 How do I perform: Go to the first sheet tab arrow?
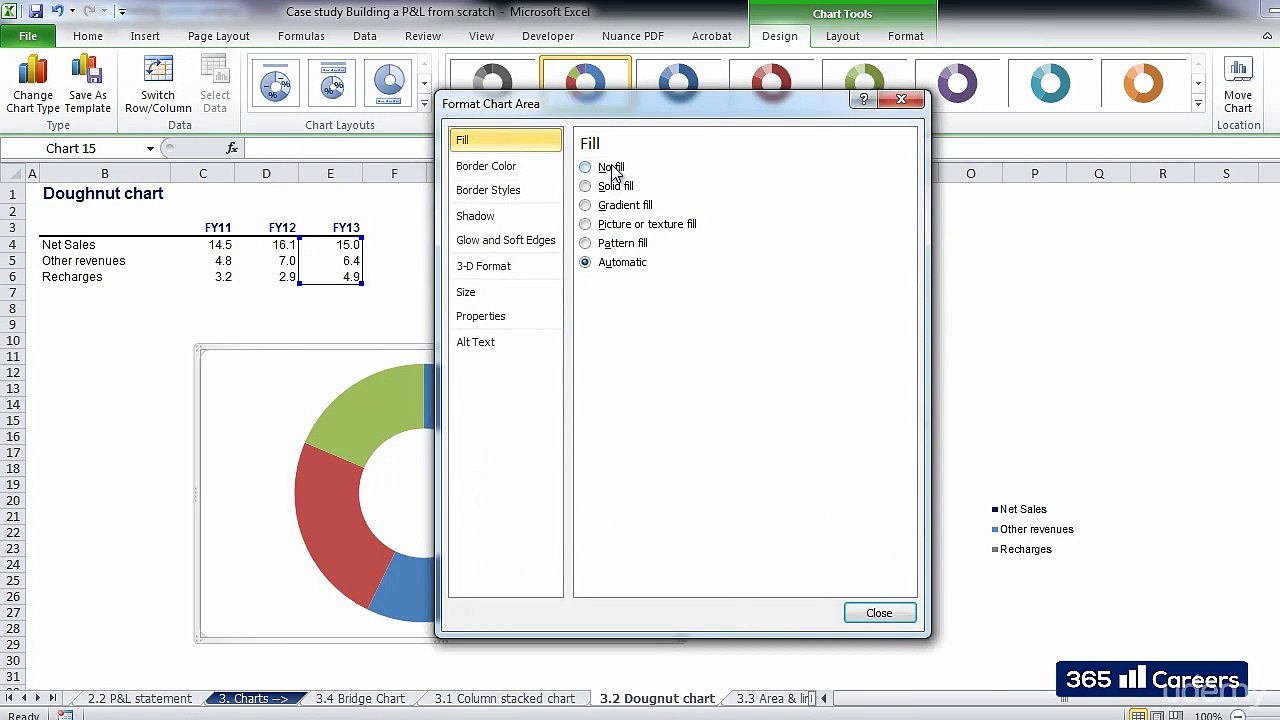point(10,698)
